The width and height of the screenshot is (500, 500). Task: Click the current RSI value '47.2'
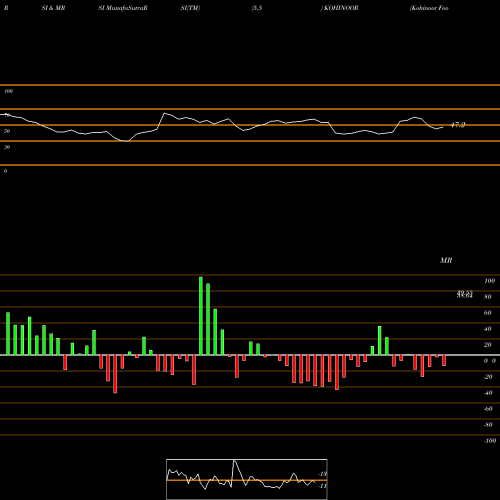point(458,125)
